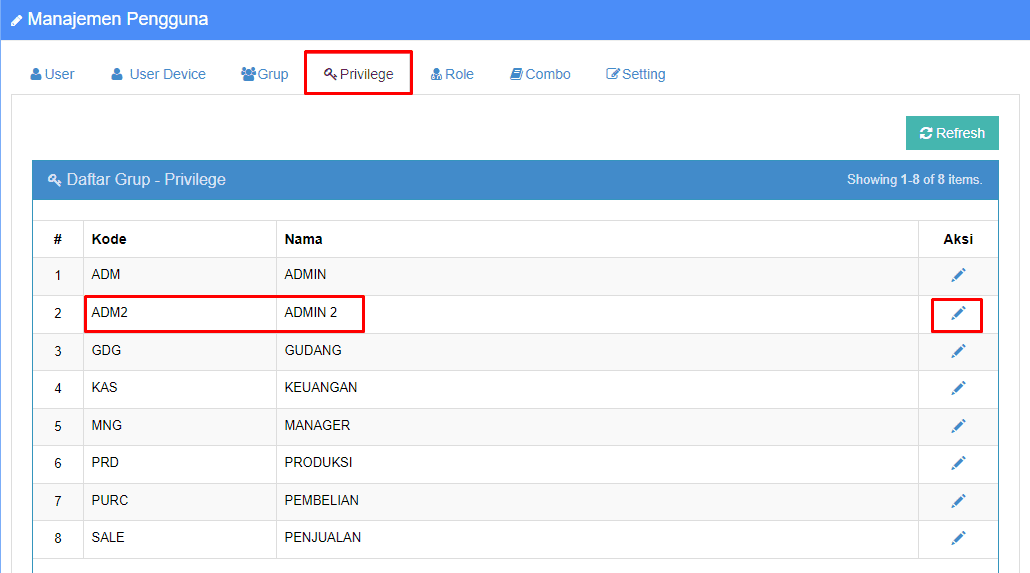Open the User Device tab
The width and height of the screenshot is (1030, 573).
tap(158, 74)
